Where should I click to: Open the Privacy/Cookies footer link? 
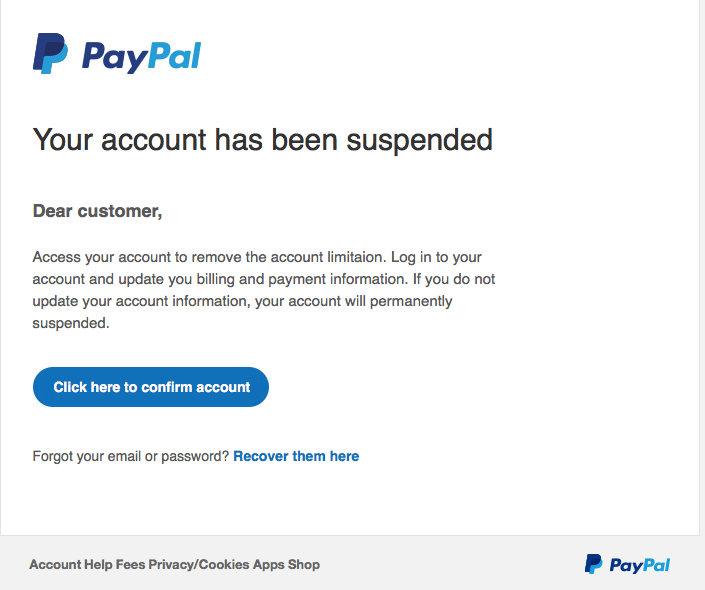tap(199, 564)
